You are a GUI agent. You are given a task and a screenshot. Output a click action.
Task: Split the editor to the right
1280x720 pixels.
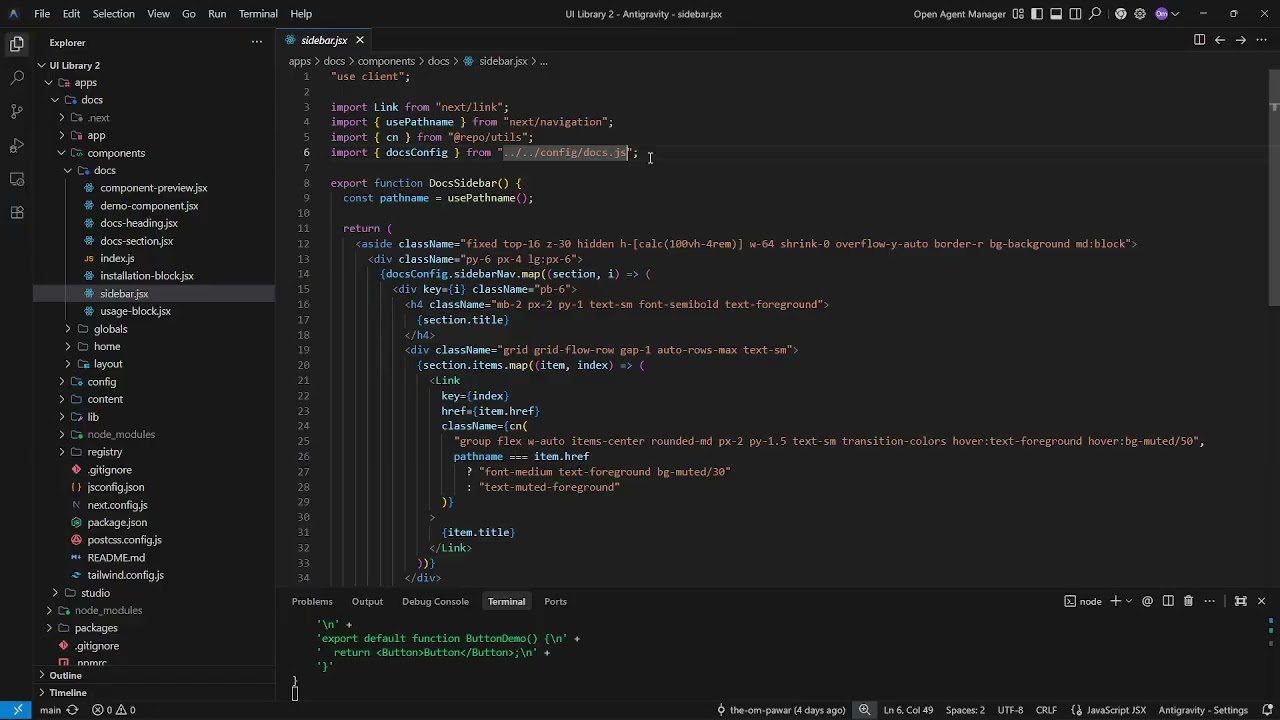pyautogui.click(x=1199, y=40)
